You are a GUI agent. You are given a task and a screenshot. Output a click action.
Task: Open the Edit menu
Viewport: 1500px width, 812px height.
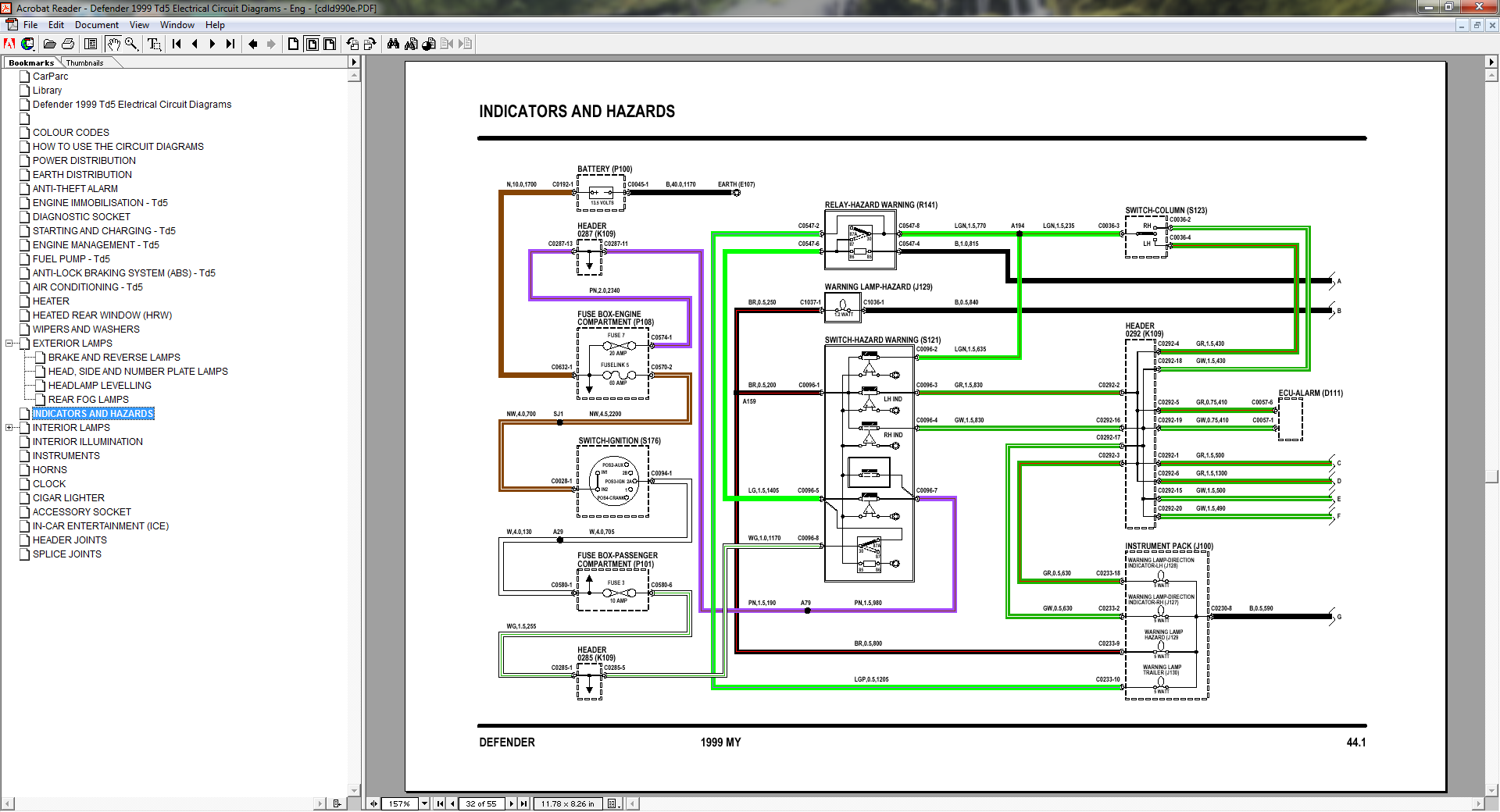(56, 25)
